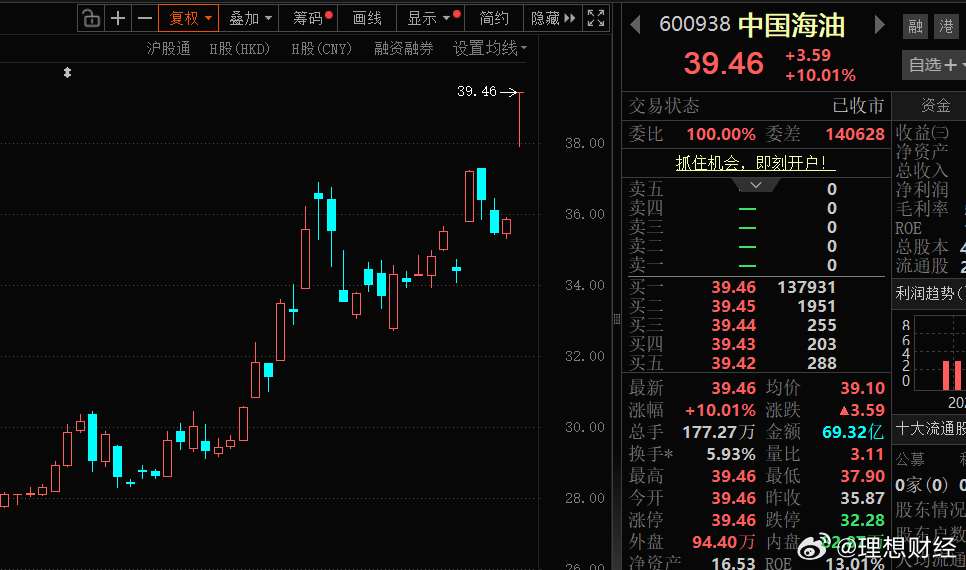Click 金额 value 69.32亿
Viewport: 966px width, 570px height.
coord(853,432)
